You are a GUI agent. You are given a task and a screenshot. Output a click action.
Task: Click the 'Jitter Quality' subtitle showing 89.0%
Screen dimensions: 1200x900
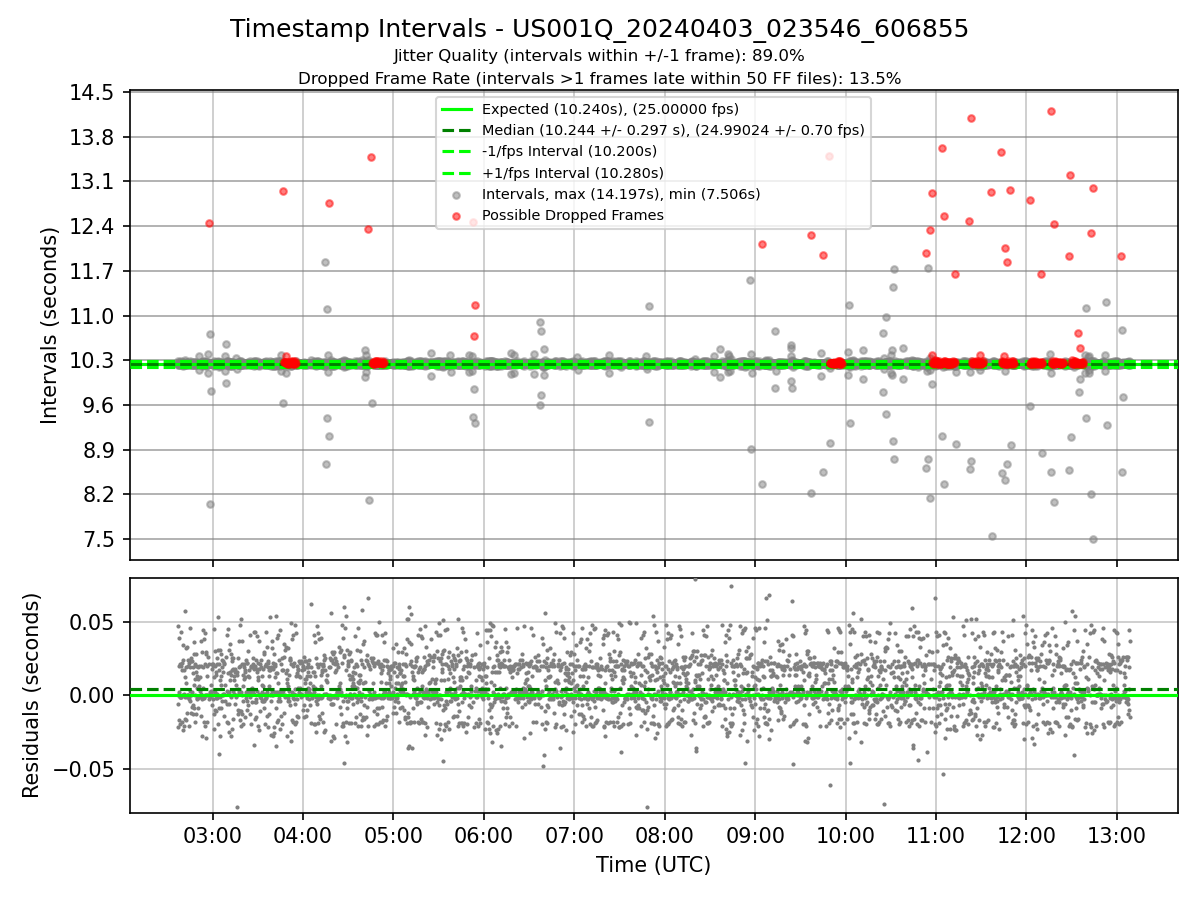point(599,56)
